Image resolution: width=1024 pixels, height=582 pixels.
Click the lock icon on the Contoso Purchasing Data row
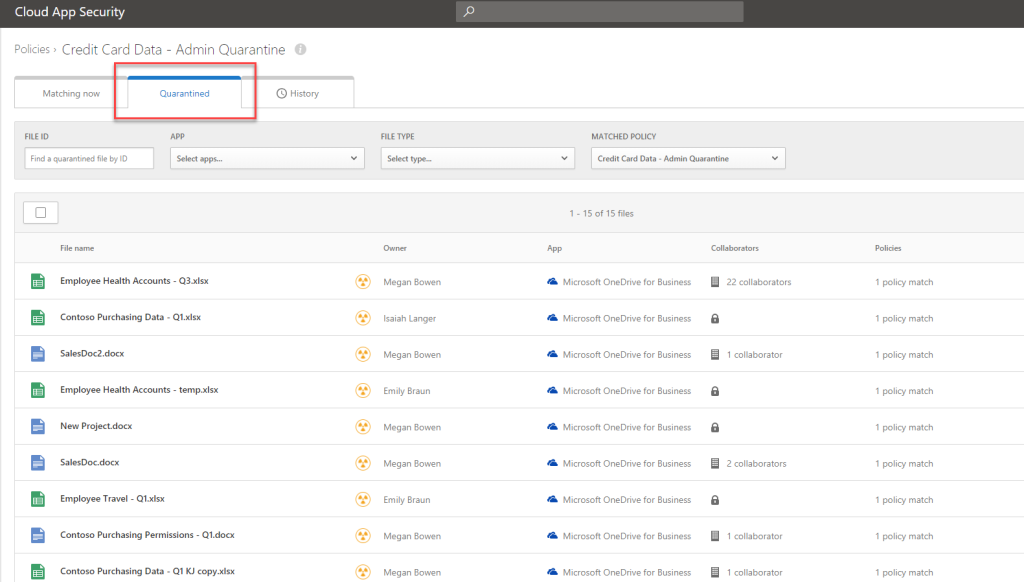click(713, 317)
